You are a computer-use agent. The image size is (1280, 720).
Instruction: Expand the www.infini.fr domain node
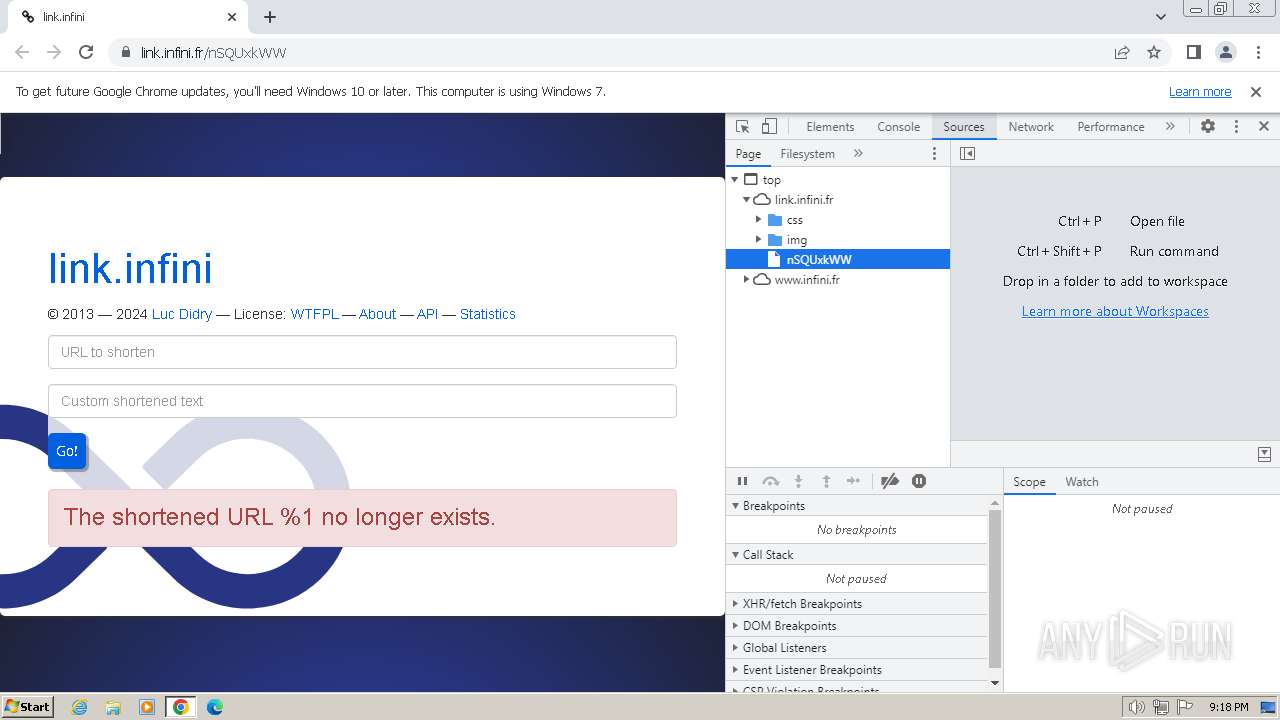click(747, 280)
